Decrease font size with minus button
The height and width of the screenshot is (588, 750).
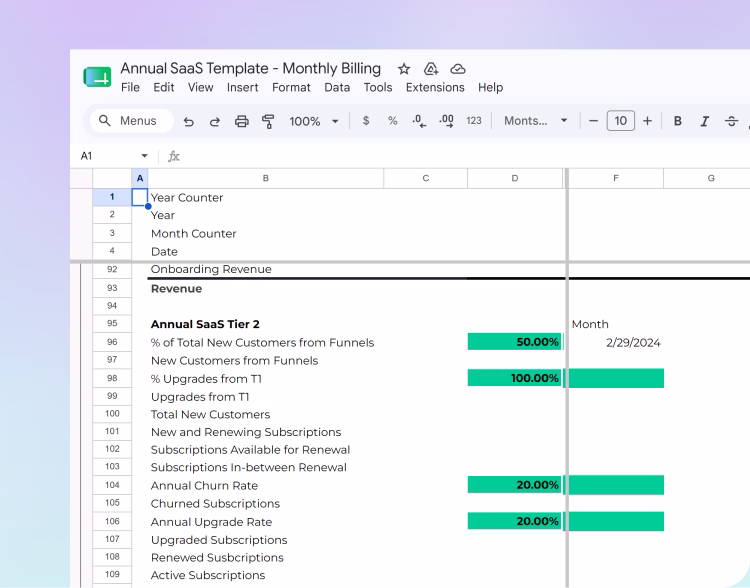click(594, 121)
